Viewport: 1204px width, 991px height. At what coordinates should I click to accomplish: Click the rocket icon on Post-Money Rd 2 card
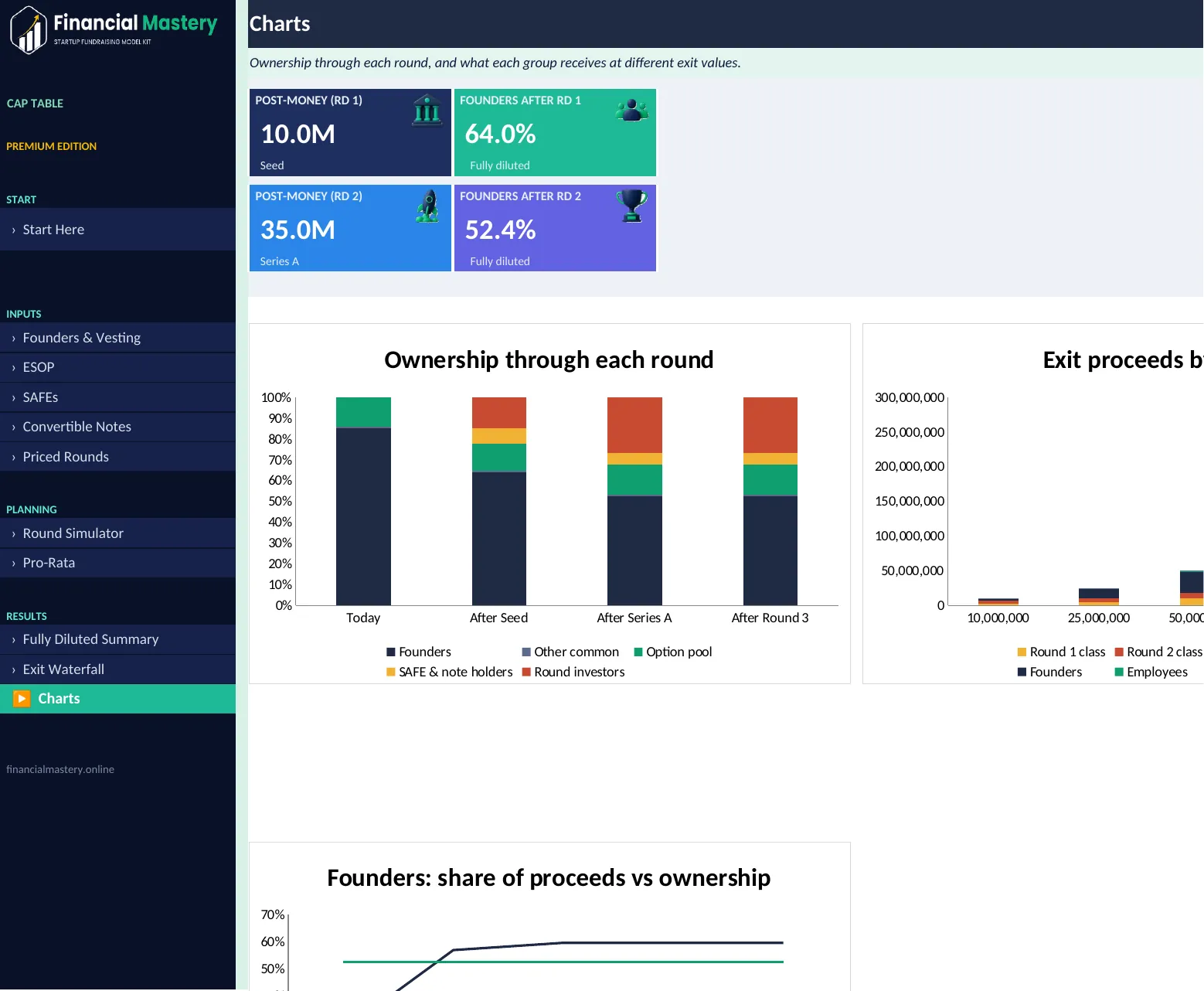click(427, 206)
